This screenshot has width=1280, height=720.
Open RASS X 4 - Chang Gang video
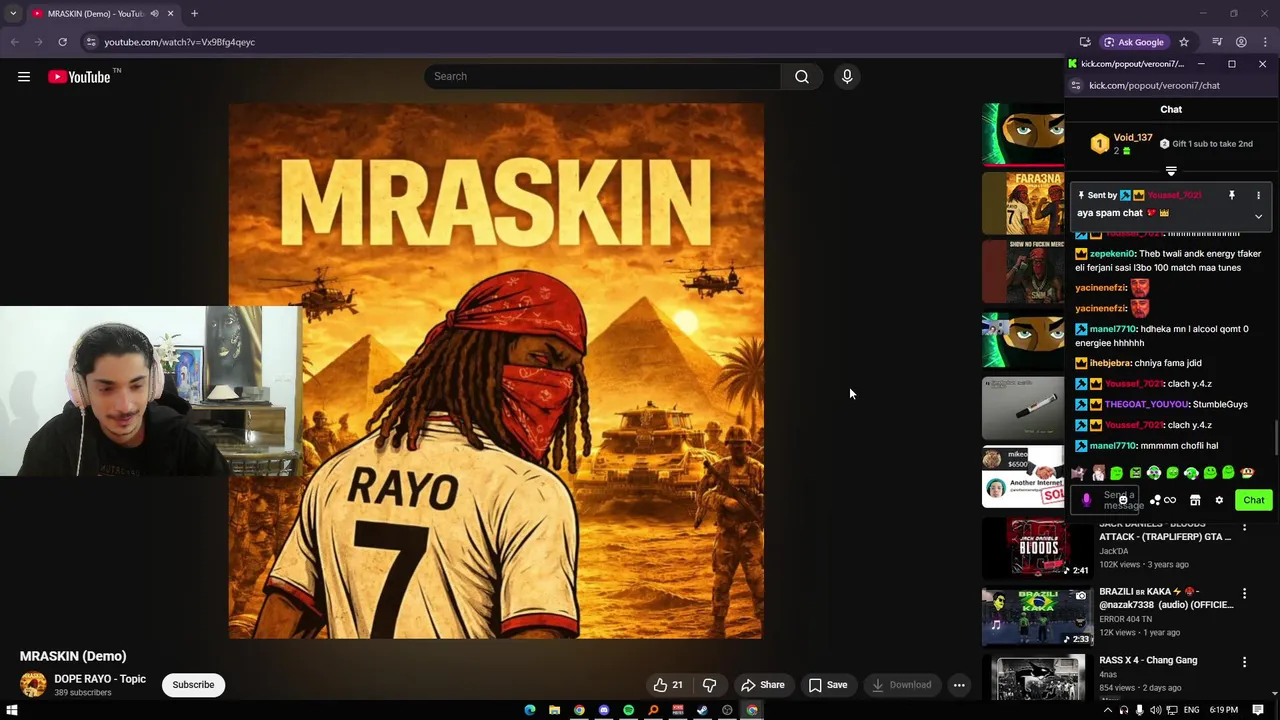tap(1148, 660)
